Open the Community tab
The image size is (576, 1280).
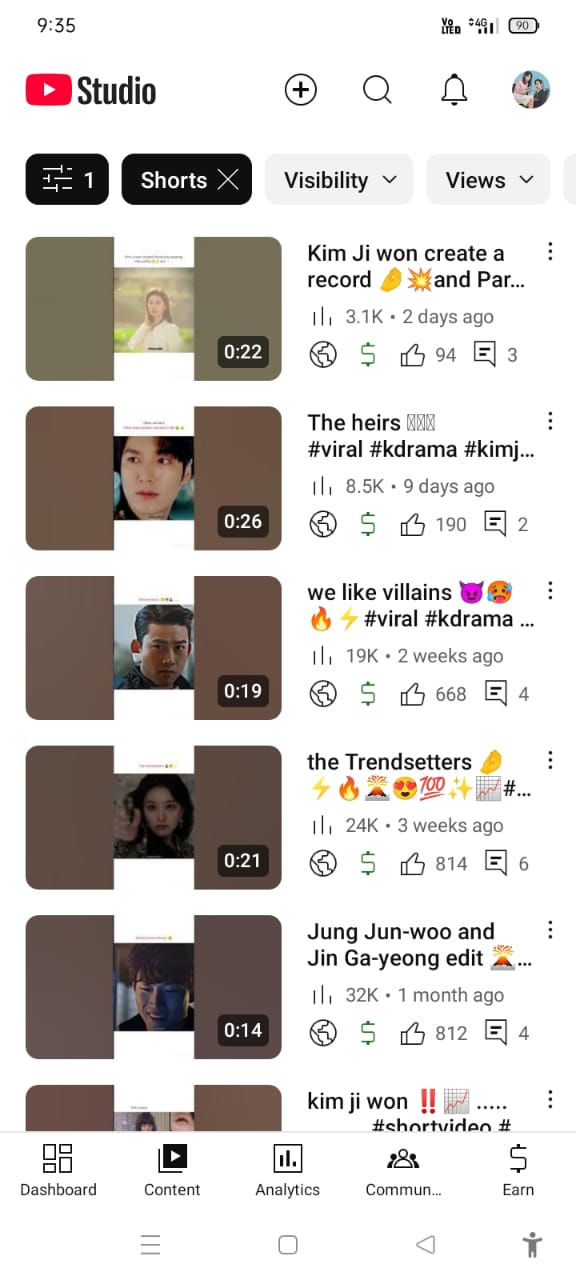click(403, 1171)
